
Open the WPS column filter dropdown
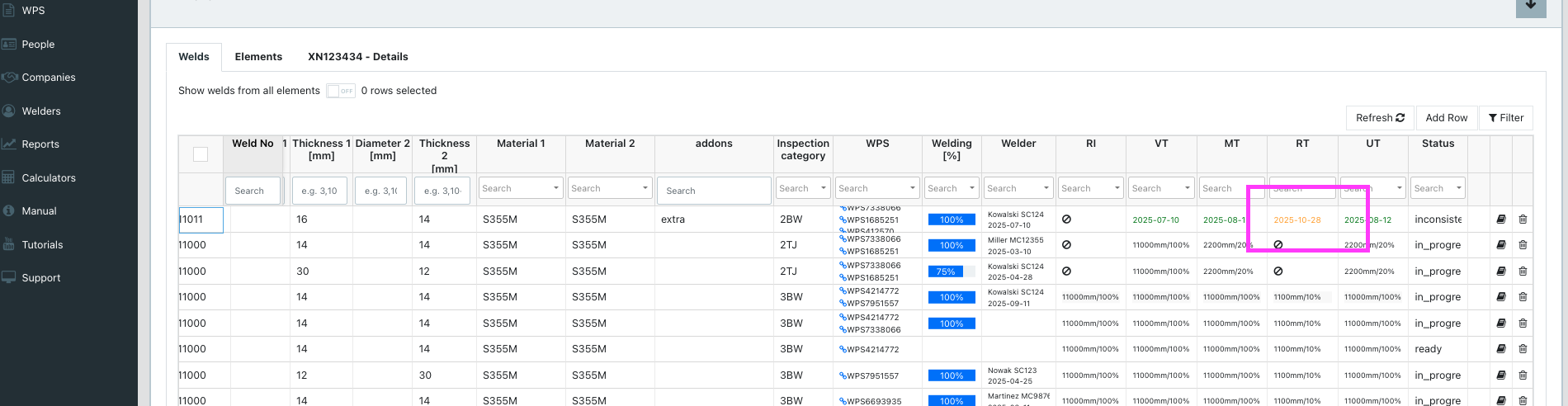(876, 188)
